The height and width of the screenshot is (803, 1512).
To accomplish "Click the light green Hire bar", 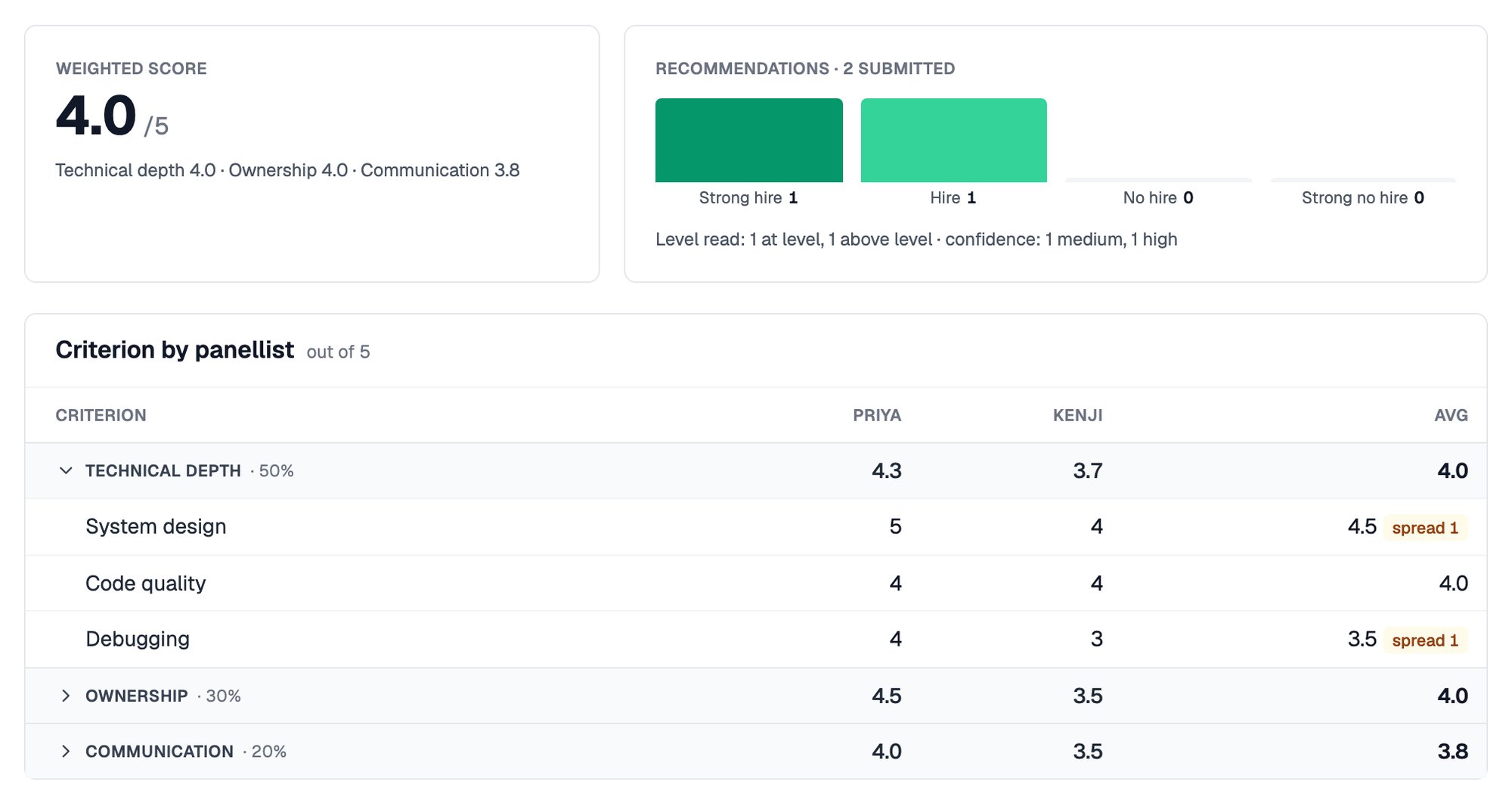I will [x=953, y=140].
